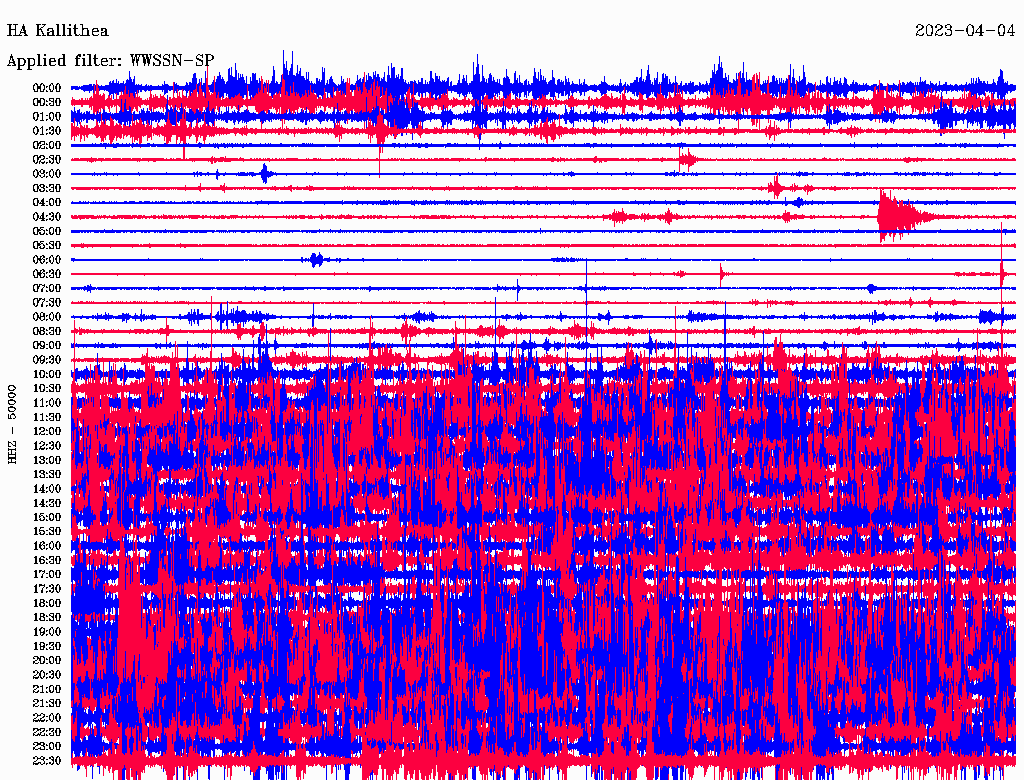Click the 13:30 time label
The image size is (1024, 780).
coord(47,474)
